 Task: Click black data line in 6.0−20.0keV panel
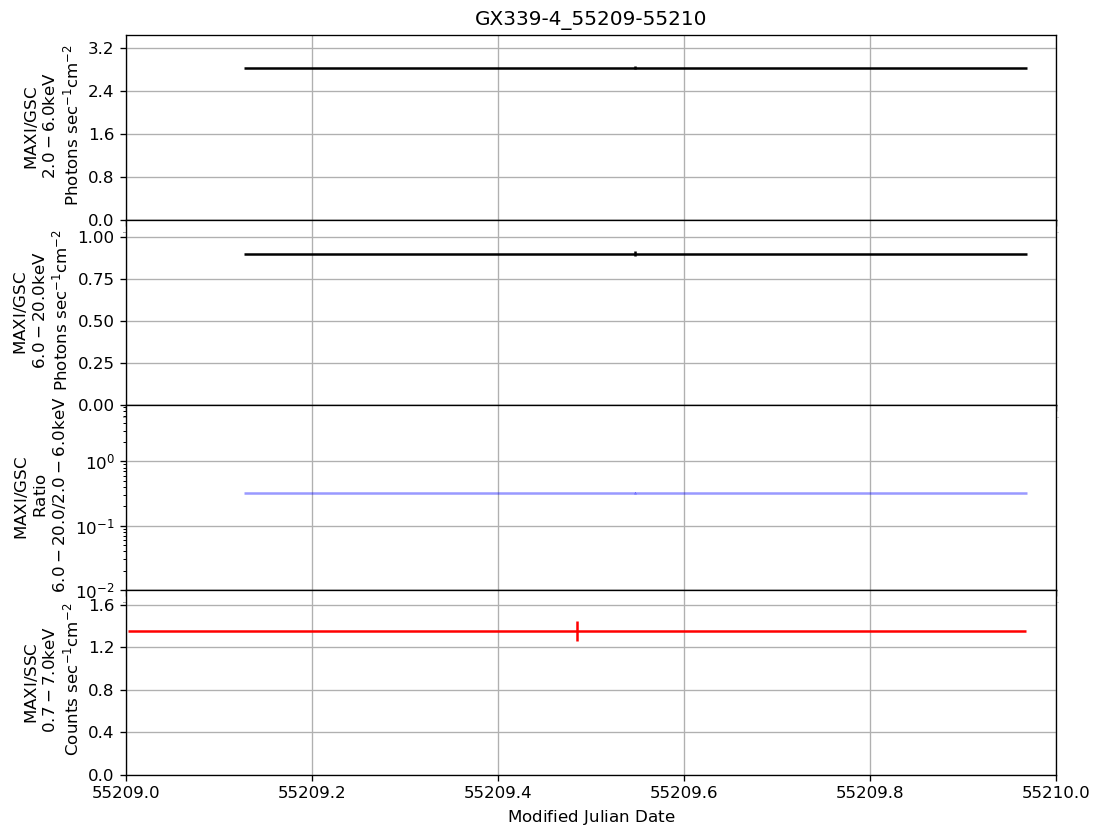[x=635, y=254]
